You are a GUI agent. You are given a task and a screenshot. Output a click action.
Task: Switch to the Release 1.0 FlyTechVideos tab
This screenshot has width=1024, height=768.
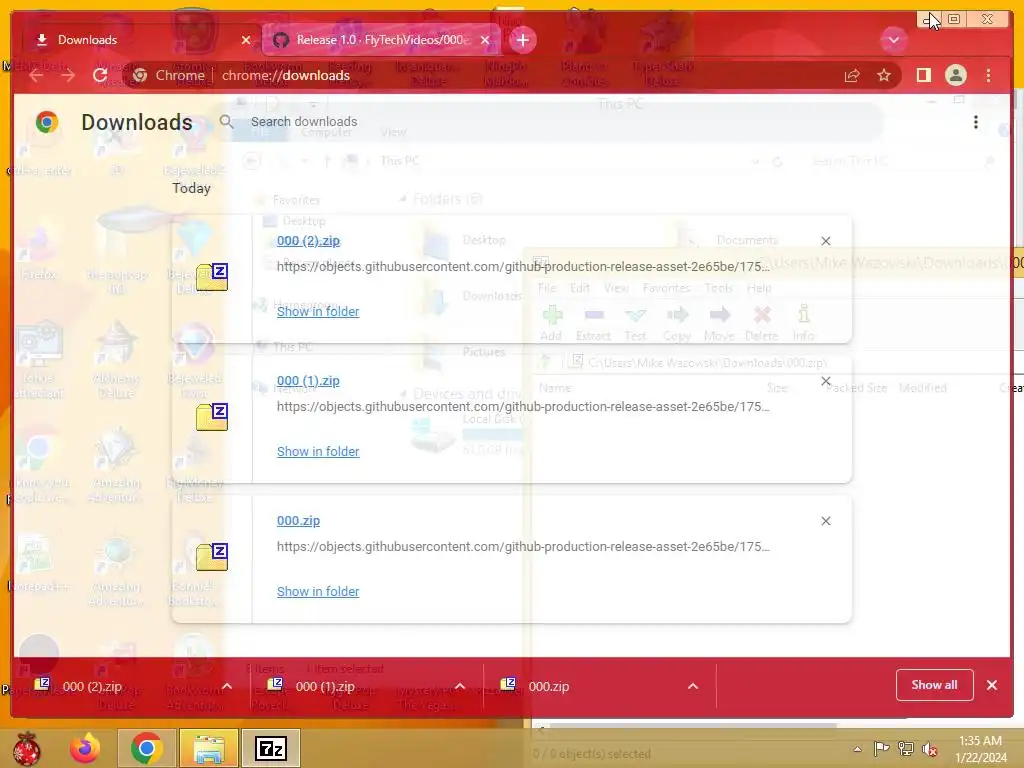pos(382,40)
